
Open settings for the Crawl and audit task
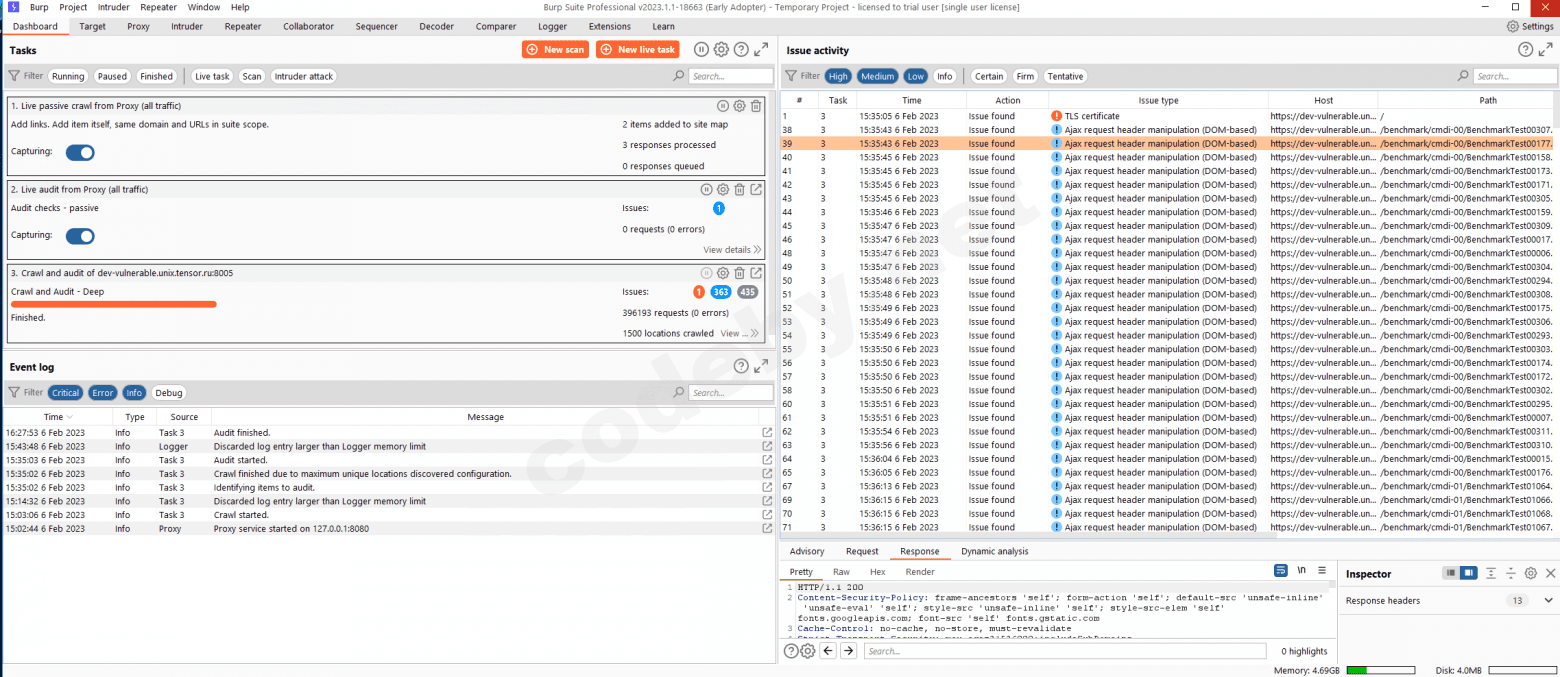click(x=722, y=273)
